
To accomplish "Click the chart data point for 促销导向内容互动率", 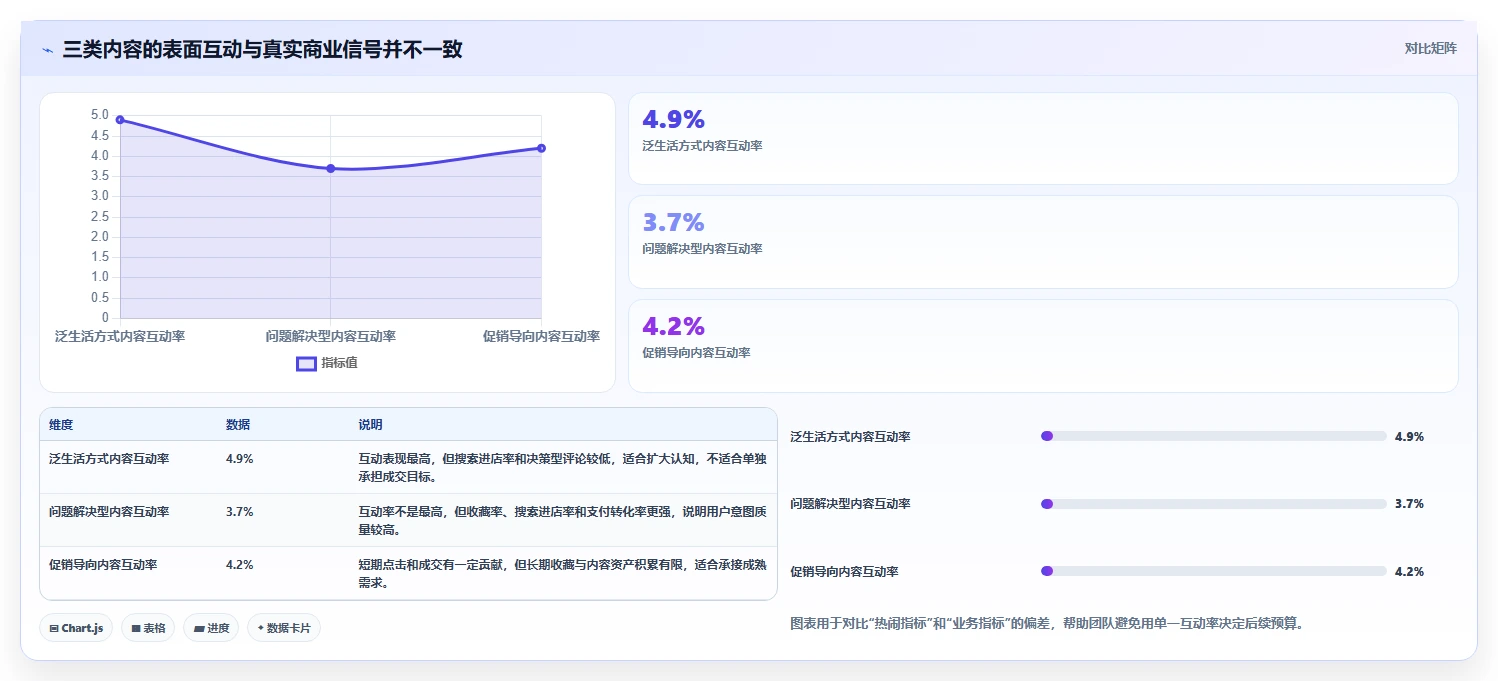I will pos(541,148).
